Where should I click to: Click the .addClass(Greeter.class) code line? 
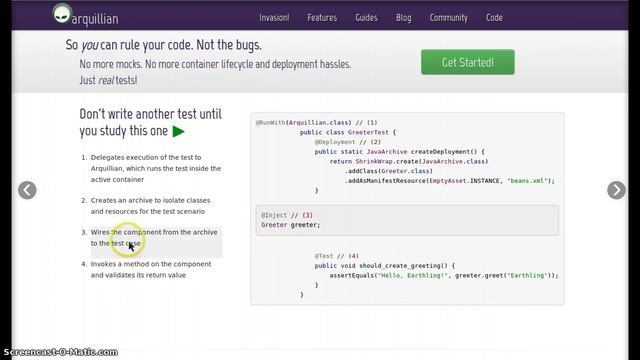click(389, 171)
